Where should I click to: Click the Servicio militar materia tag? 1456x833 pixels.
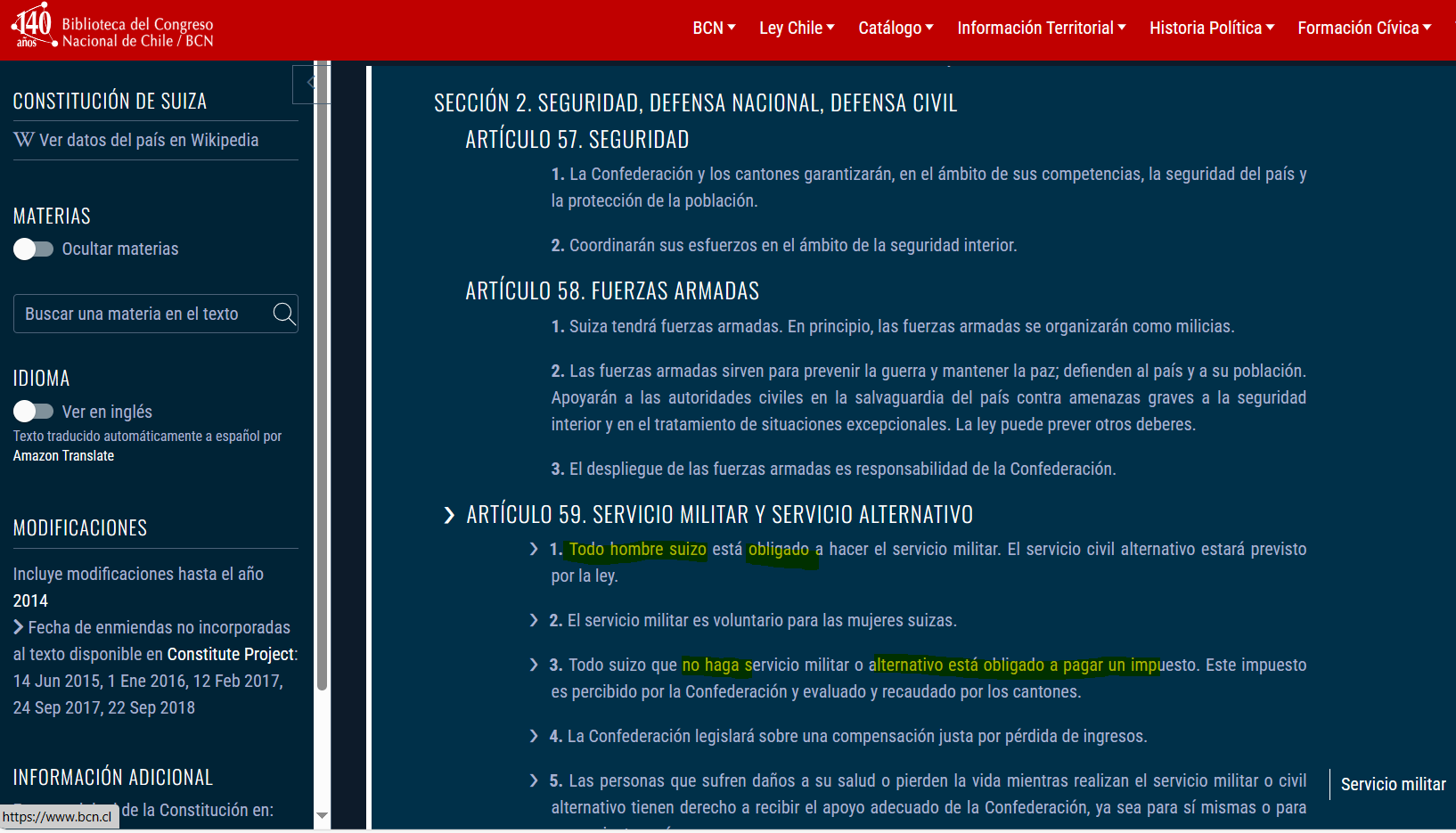tap(1393, 784)
